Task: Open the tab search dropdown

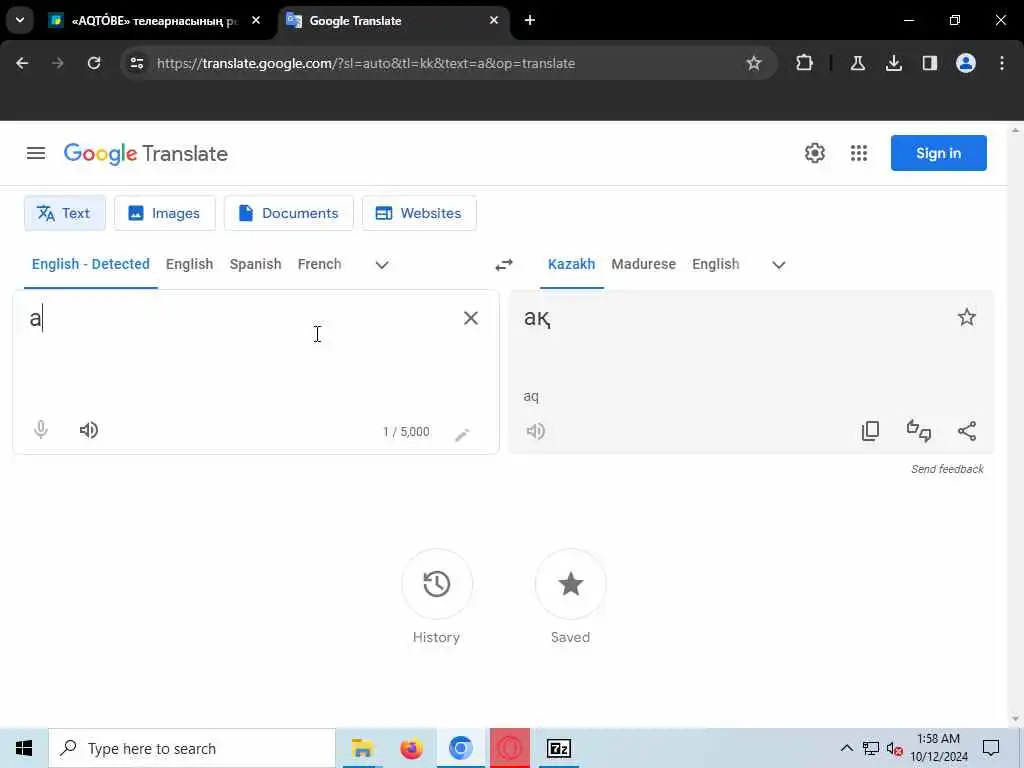Action: [x=20, y=20]
